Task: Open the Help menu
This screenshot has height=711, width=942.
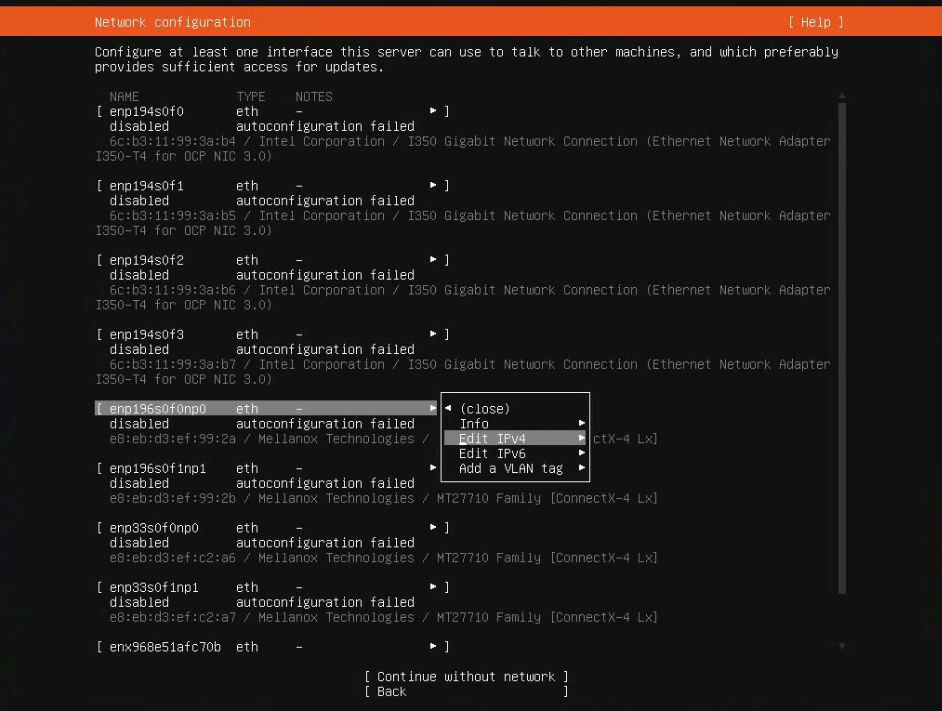Action: [x=816, y=21]
